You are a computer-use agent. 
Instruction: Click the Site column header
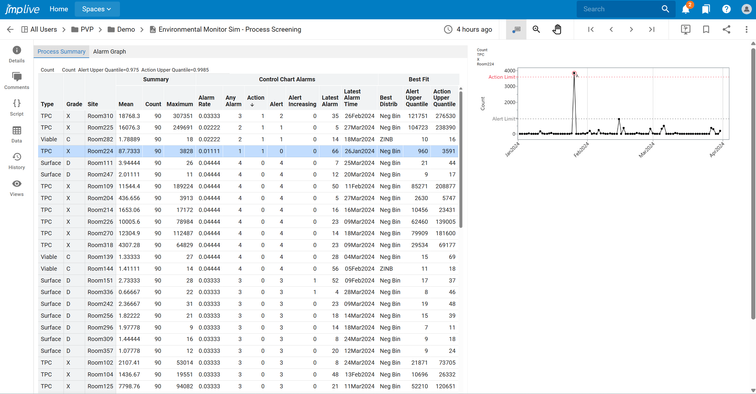93,104
